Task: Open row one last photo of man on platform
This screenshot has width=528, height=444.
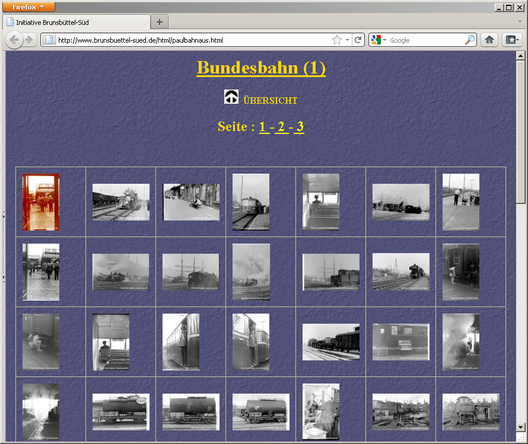Action: click(461, 202)
